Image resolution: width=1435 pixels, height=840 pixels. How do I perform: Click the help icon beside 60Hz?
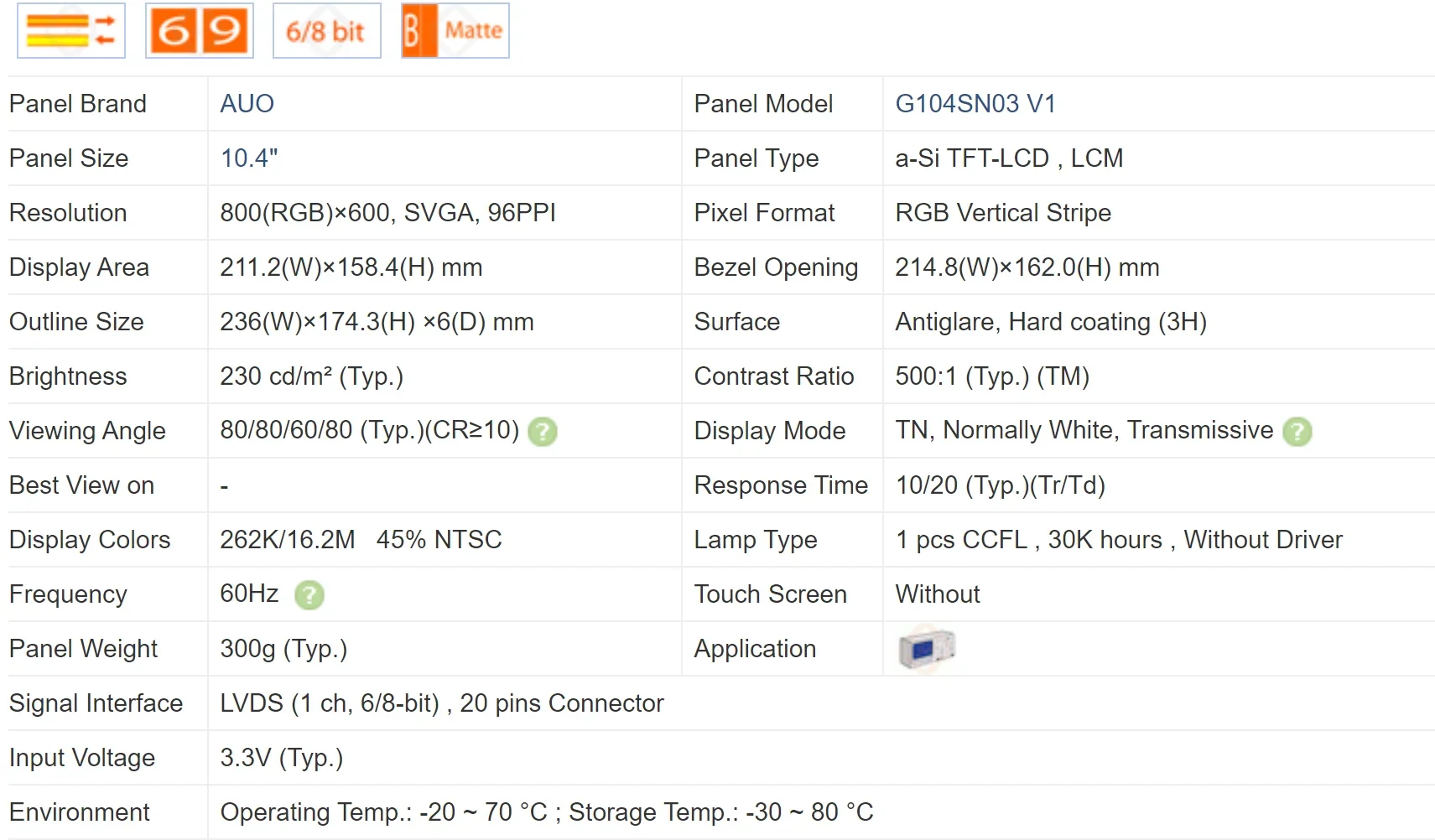tap(309, 595)
